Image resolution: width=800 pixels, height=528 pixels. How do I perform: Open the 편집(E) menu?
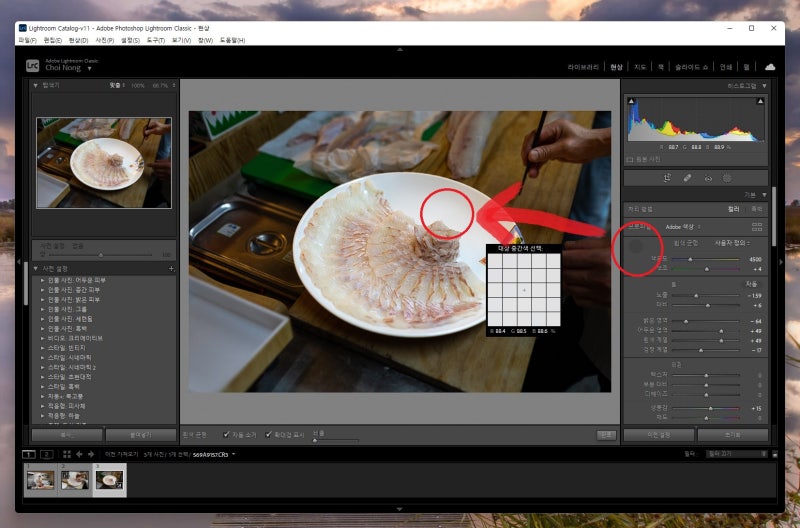(53, 40)
